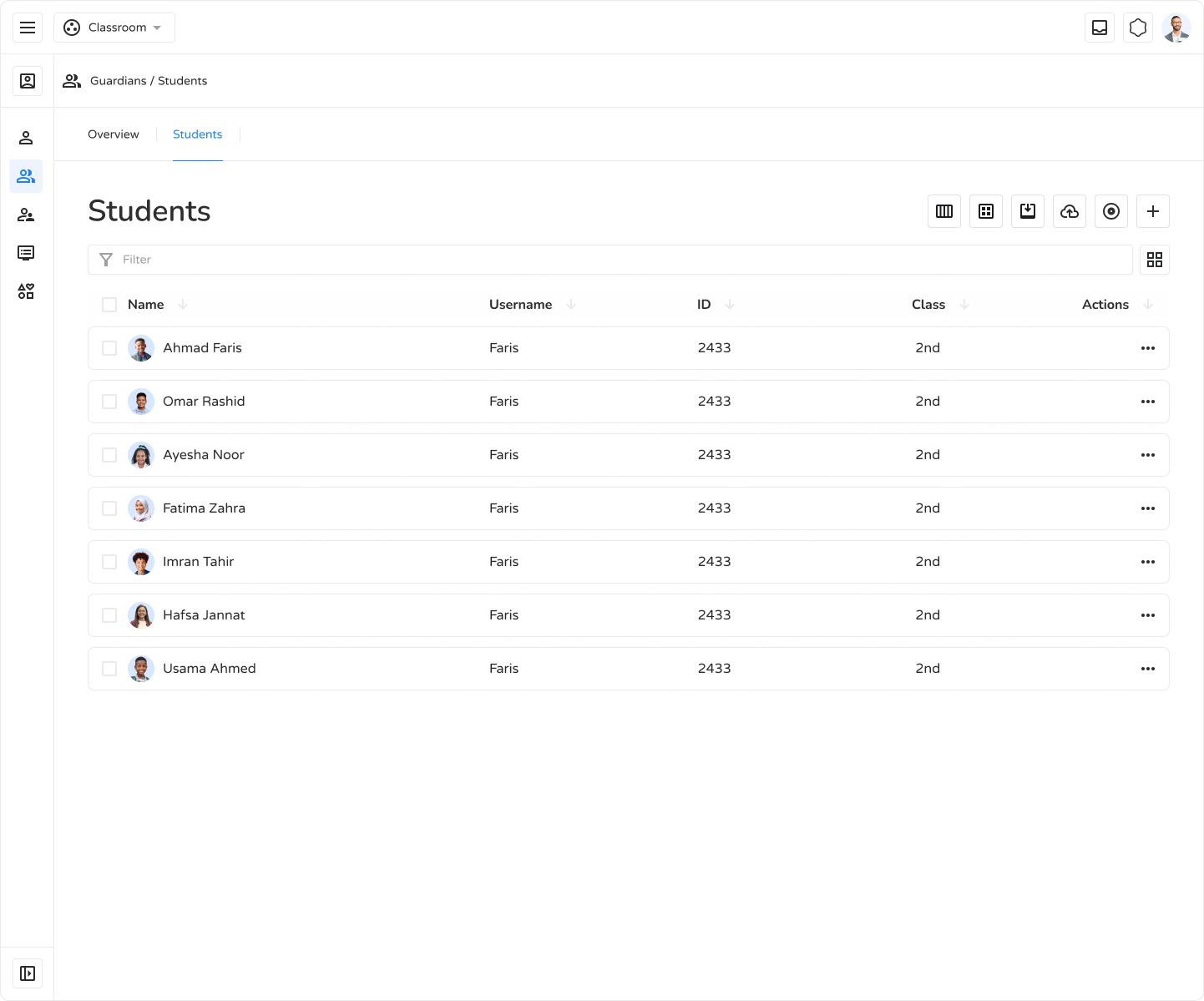The image size is (1204, 1001).
Task: Click the cloud upload icon
Action: [1070, 211]
